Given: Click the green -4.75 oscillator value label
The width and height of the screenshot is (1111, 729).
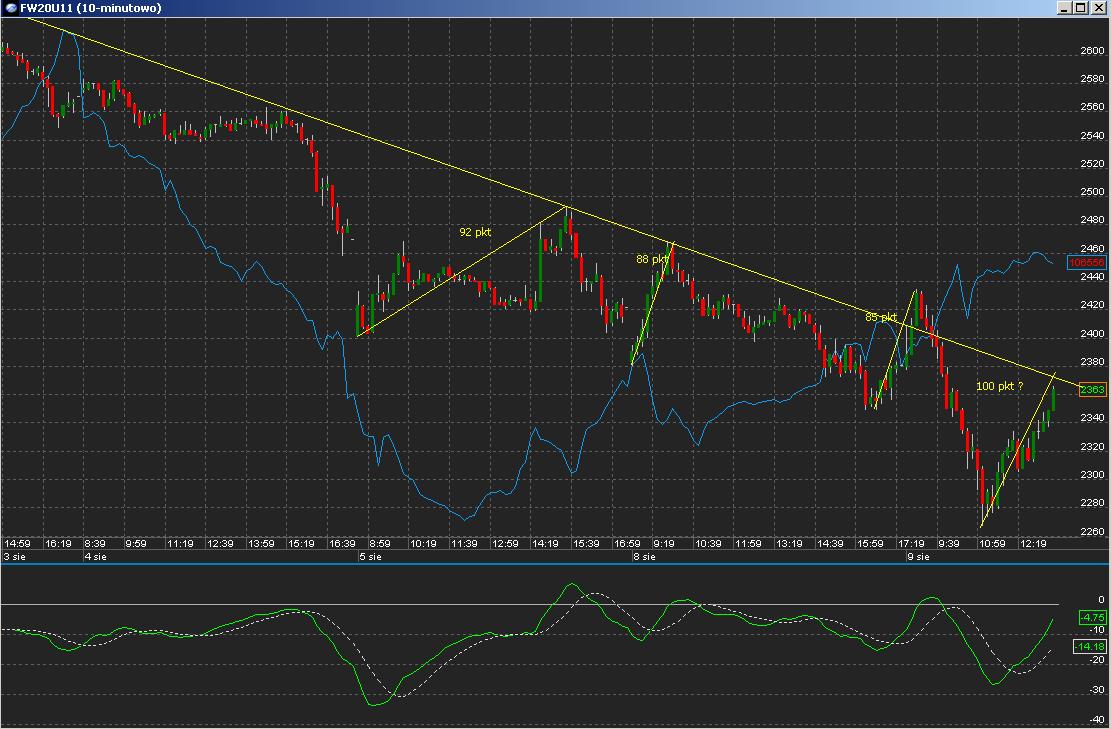Looking at the screenshot, I should 1091,618.
